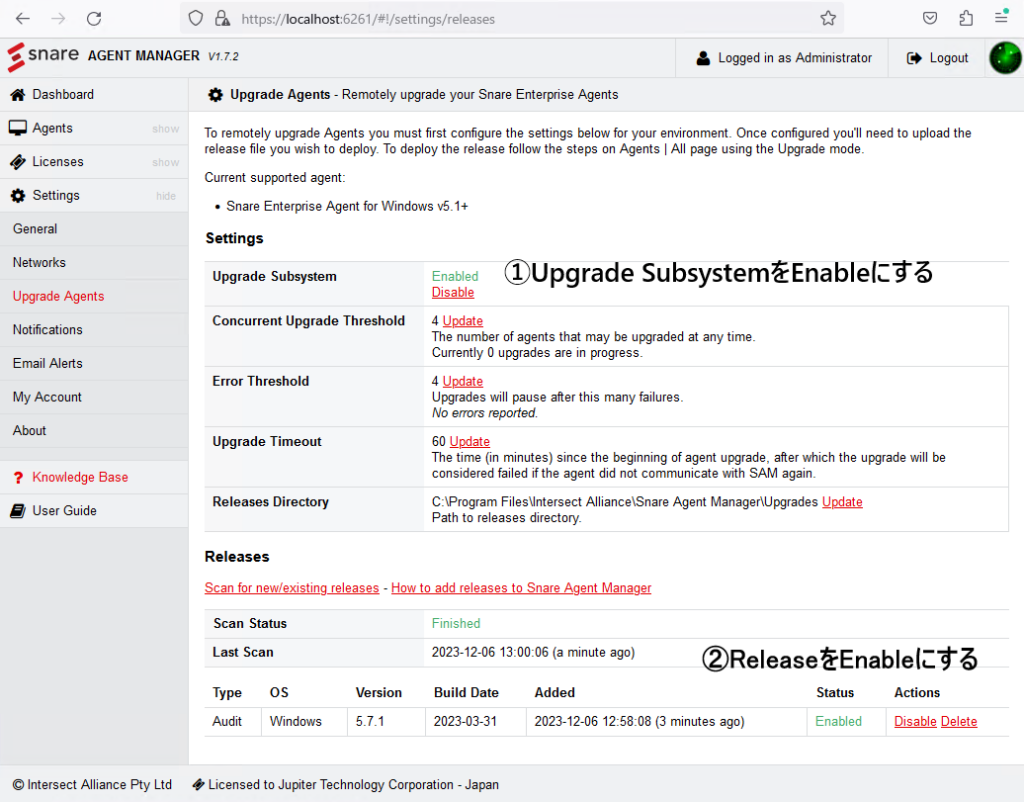Viewport: 1024px width, 802px height.
Task: Click the browser back arrow
Action: (x=23, y=18)
